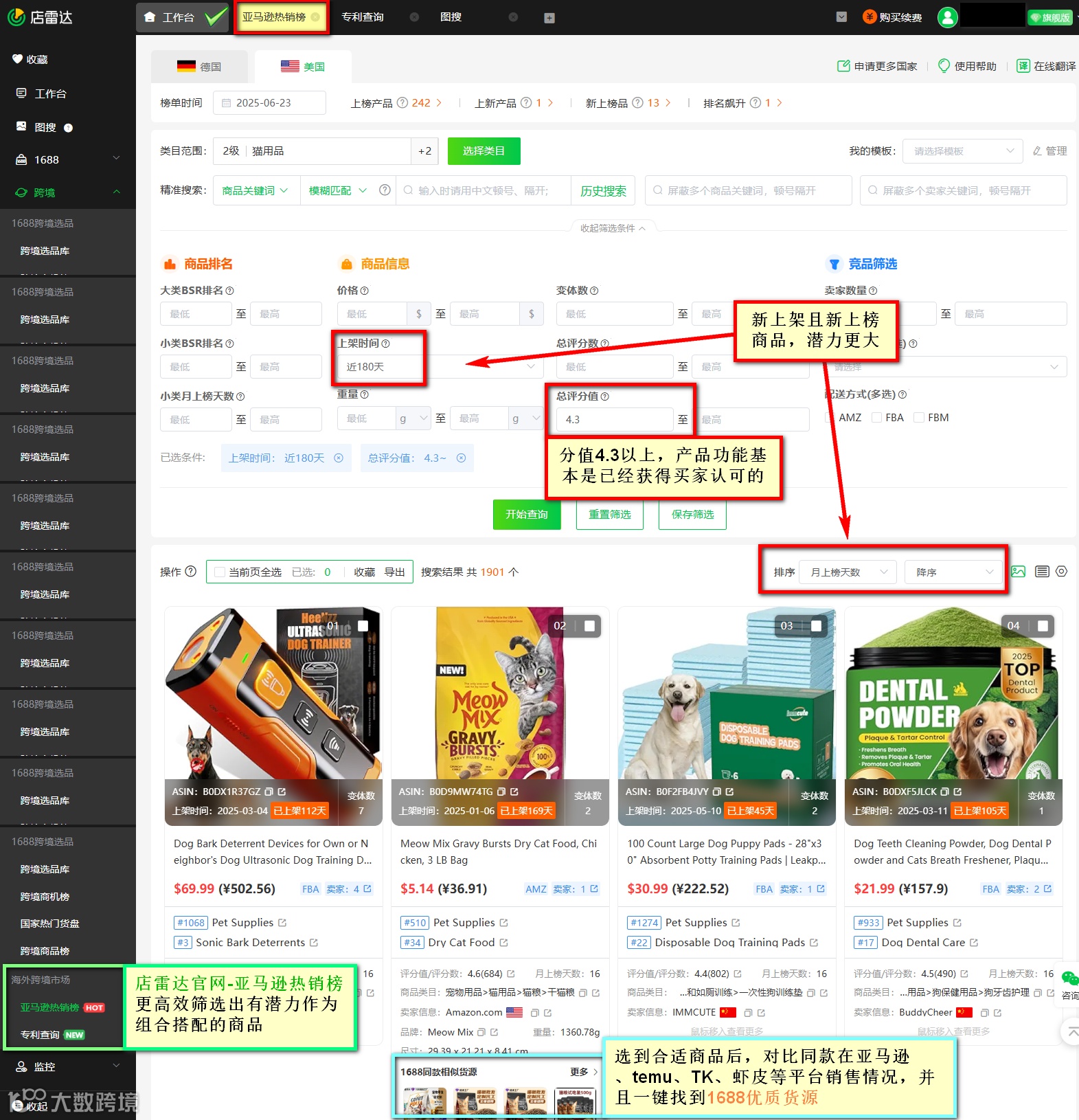Open 在线翻译 tool
This screenshot has width=1079, height=1120.
(1046, 66)
